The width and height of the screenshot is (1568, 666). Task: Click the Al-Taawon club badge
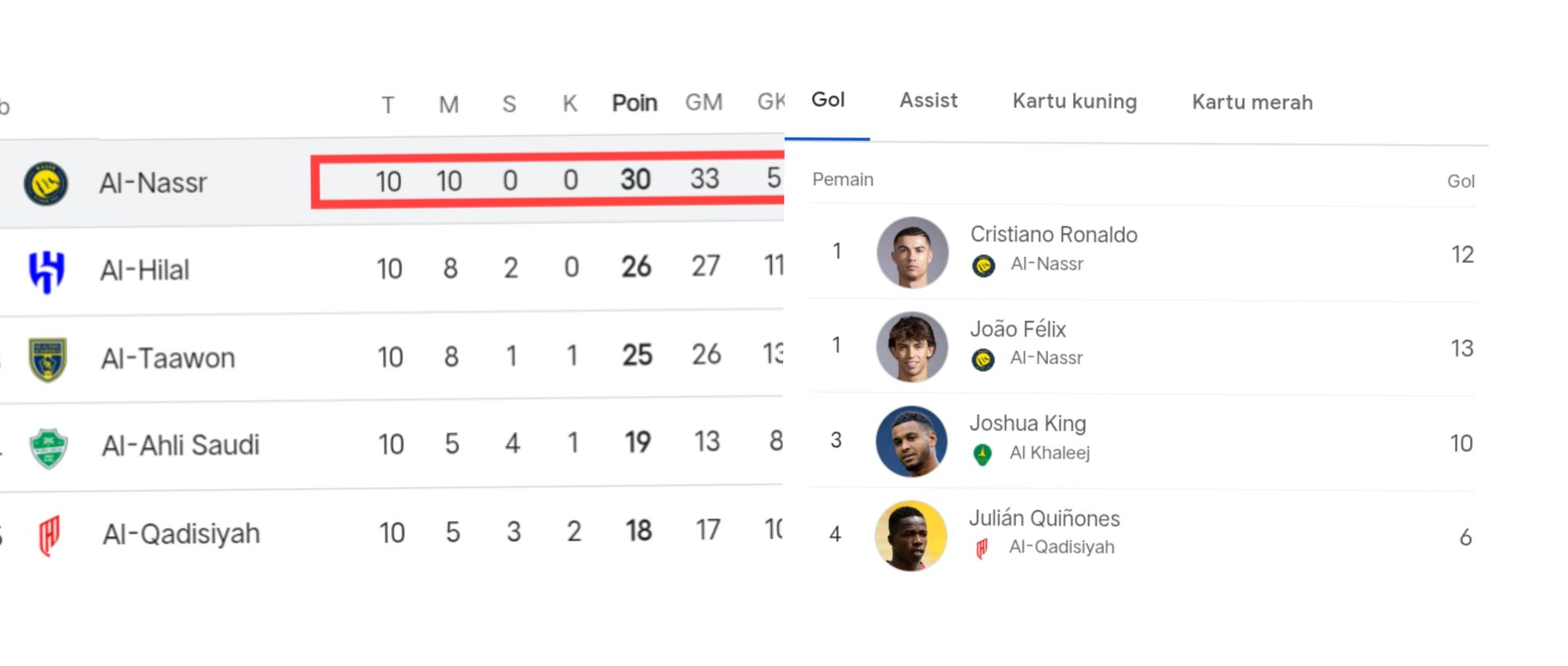tap(47, 359)
